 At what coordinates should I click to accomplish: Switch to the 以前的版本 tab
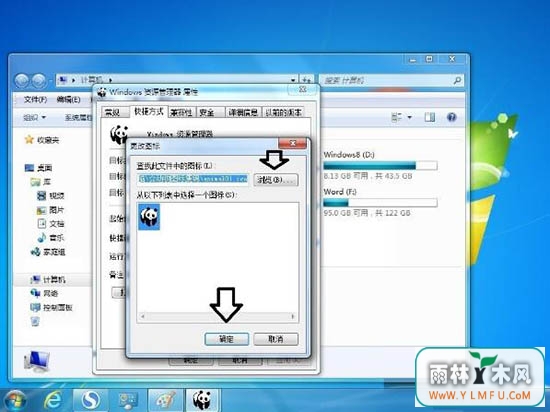pos(283,112)
